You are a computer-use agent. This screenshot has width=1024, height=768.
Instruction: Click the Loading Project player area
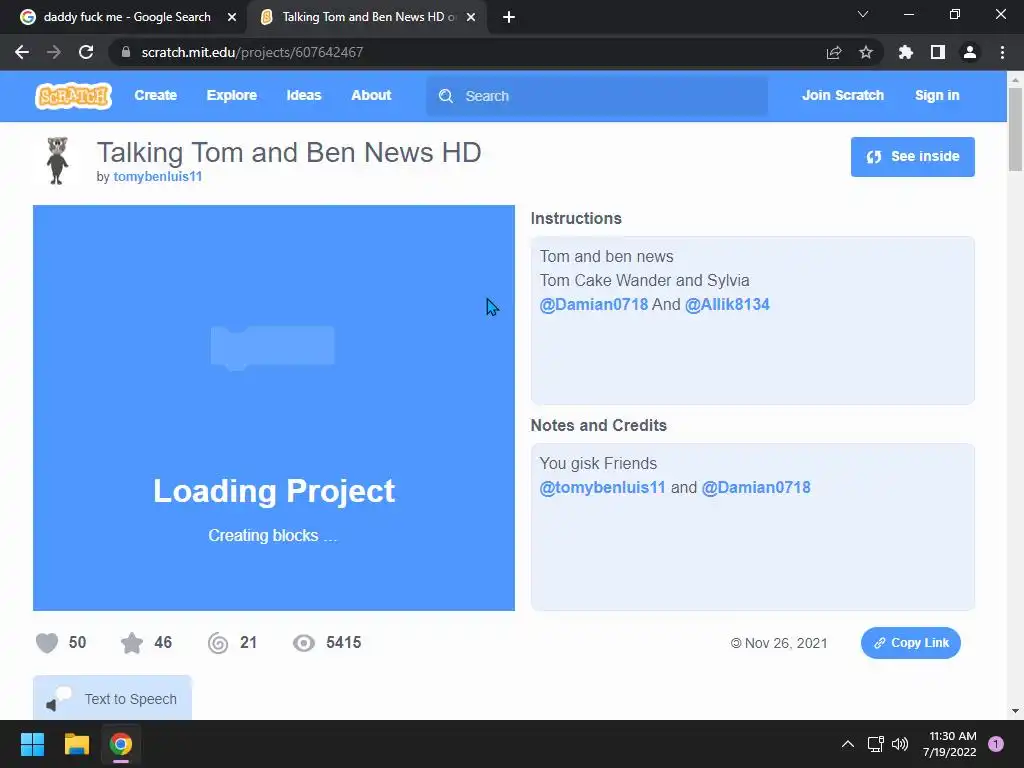click(x=274, y=408)
